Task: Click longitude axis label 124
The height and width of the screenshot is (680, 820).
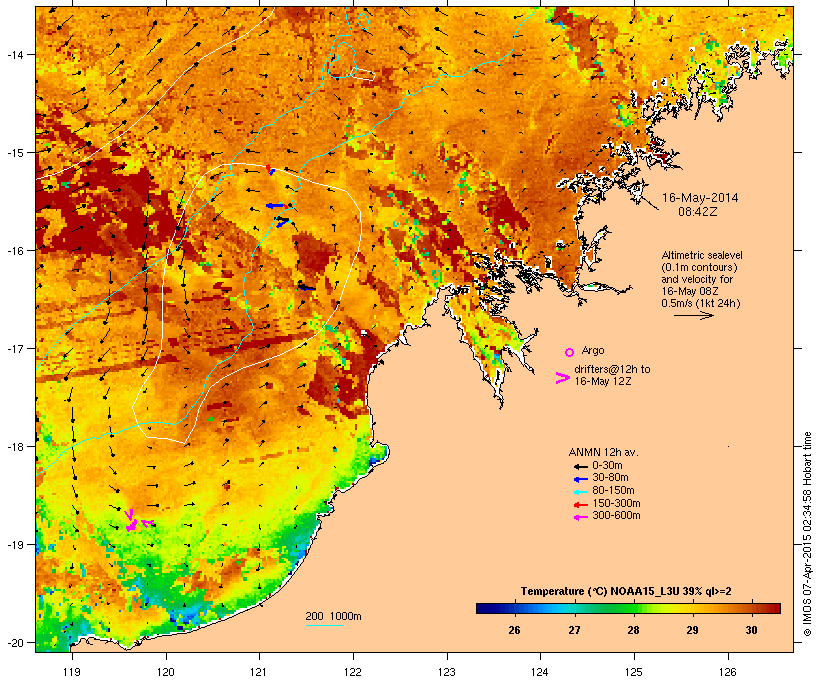Action: (x=540, y=672)
